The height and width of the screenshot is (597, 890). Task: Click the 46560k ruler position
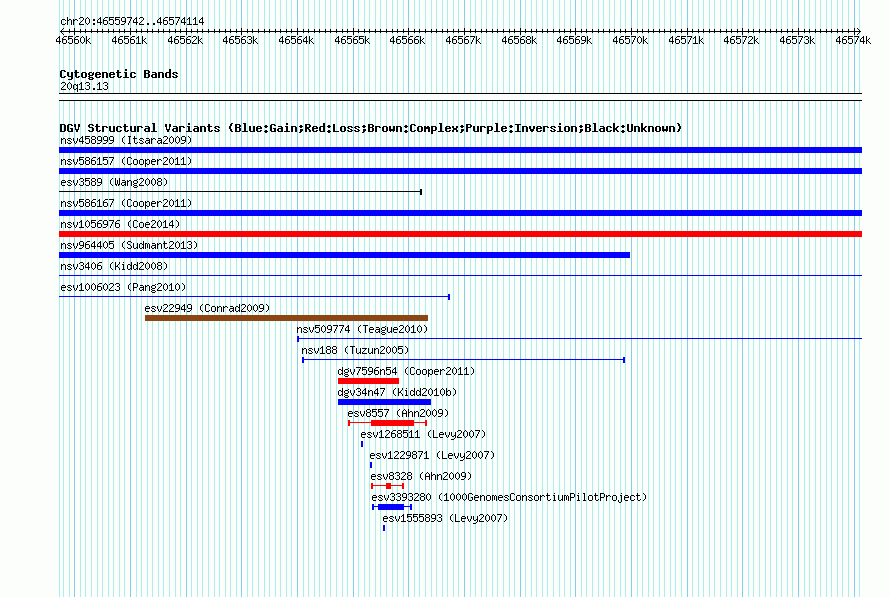[x=73, y=40]
